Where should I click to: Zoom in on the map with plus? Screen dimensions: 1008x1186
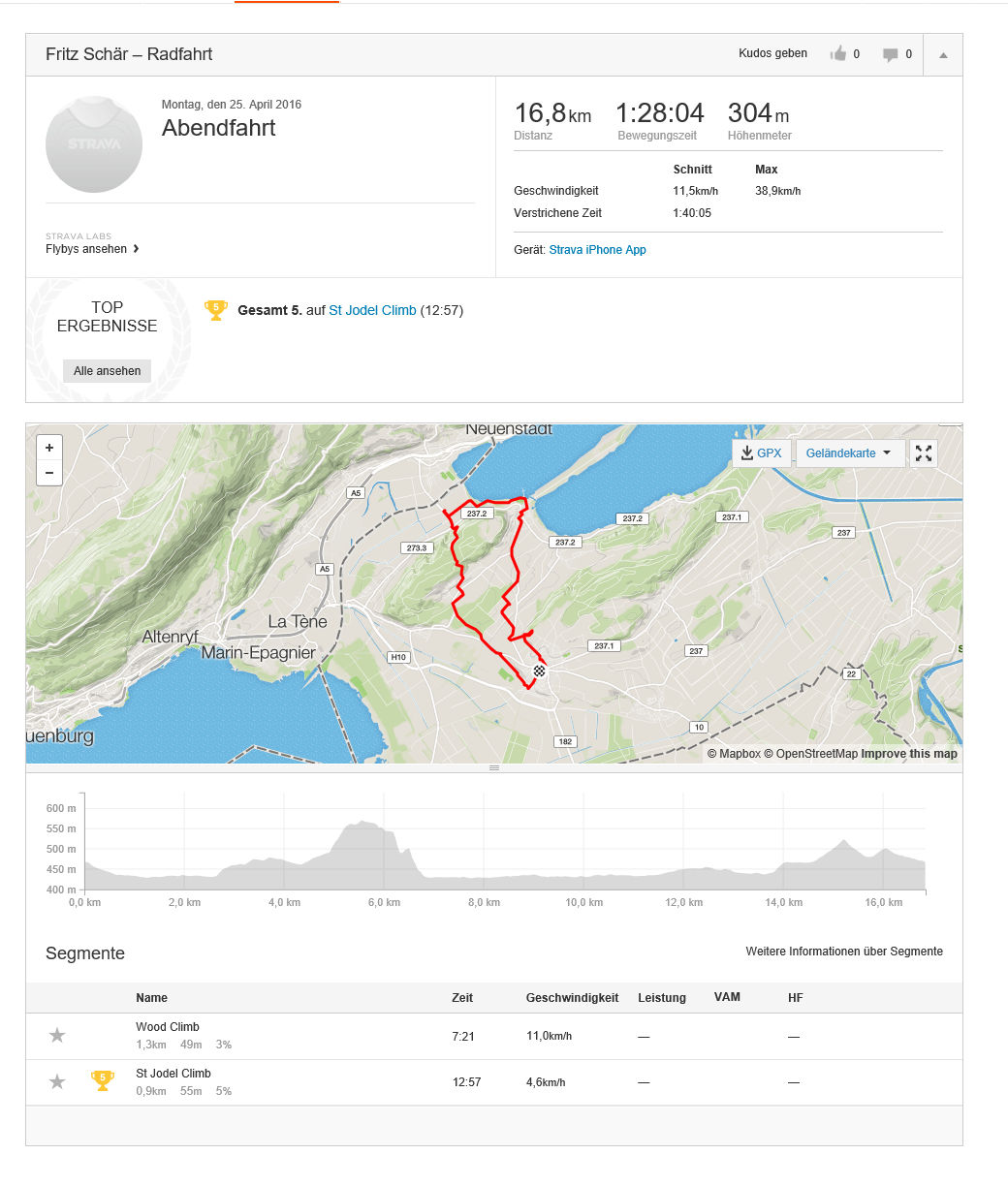tap(48, 449)
